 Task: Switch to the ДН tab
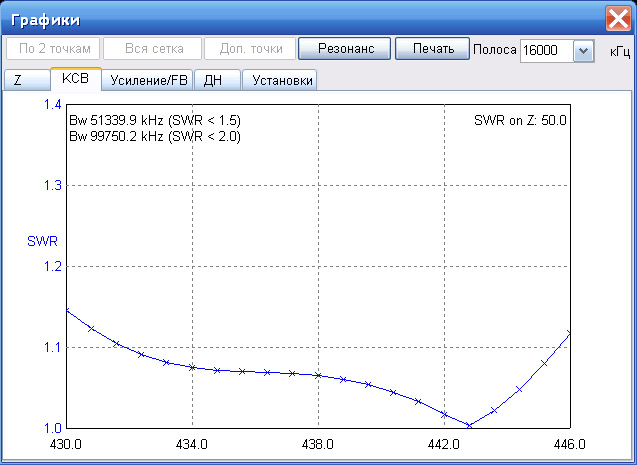(213, 81)
